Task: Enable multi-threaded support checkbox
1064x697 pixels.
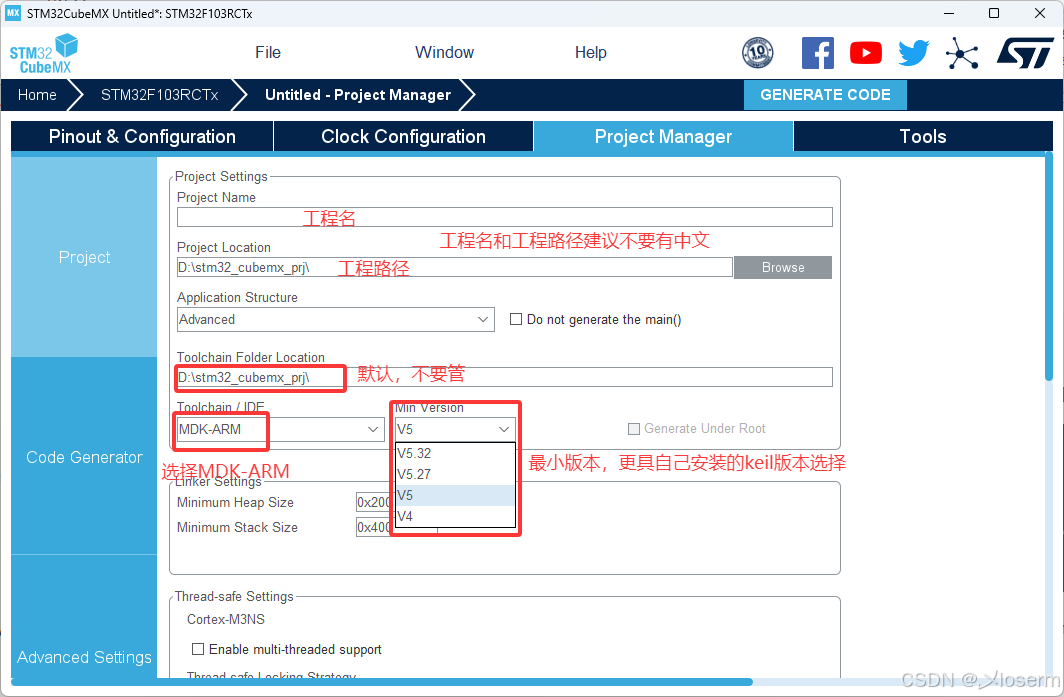Action: click(x=198, y=649)
